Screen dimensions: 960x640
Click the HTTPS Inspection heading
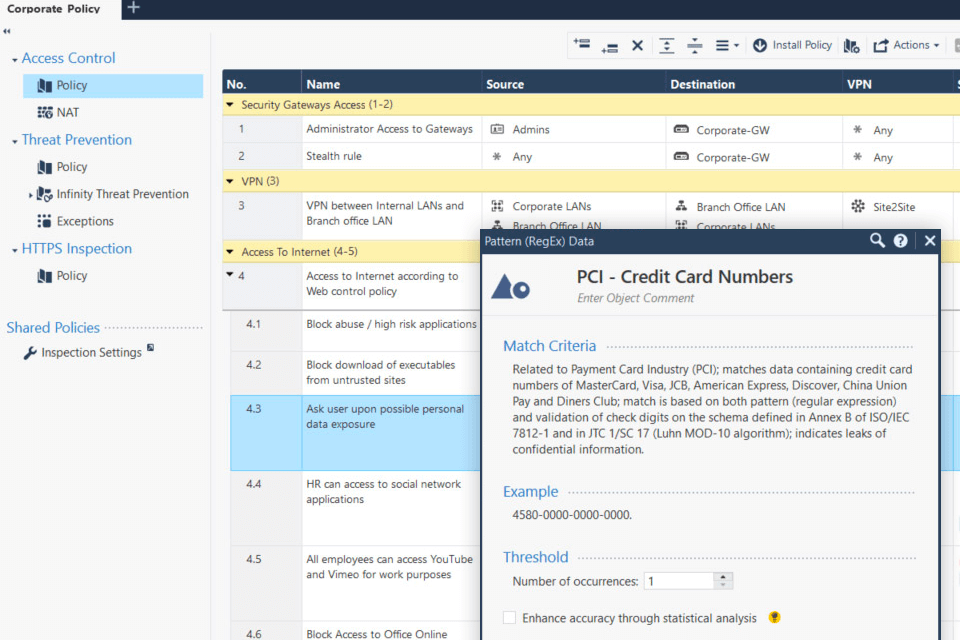click(77, 249)
